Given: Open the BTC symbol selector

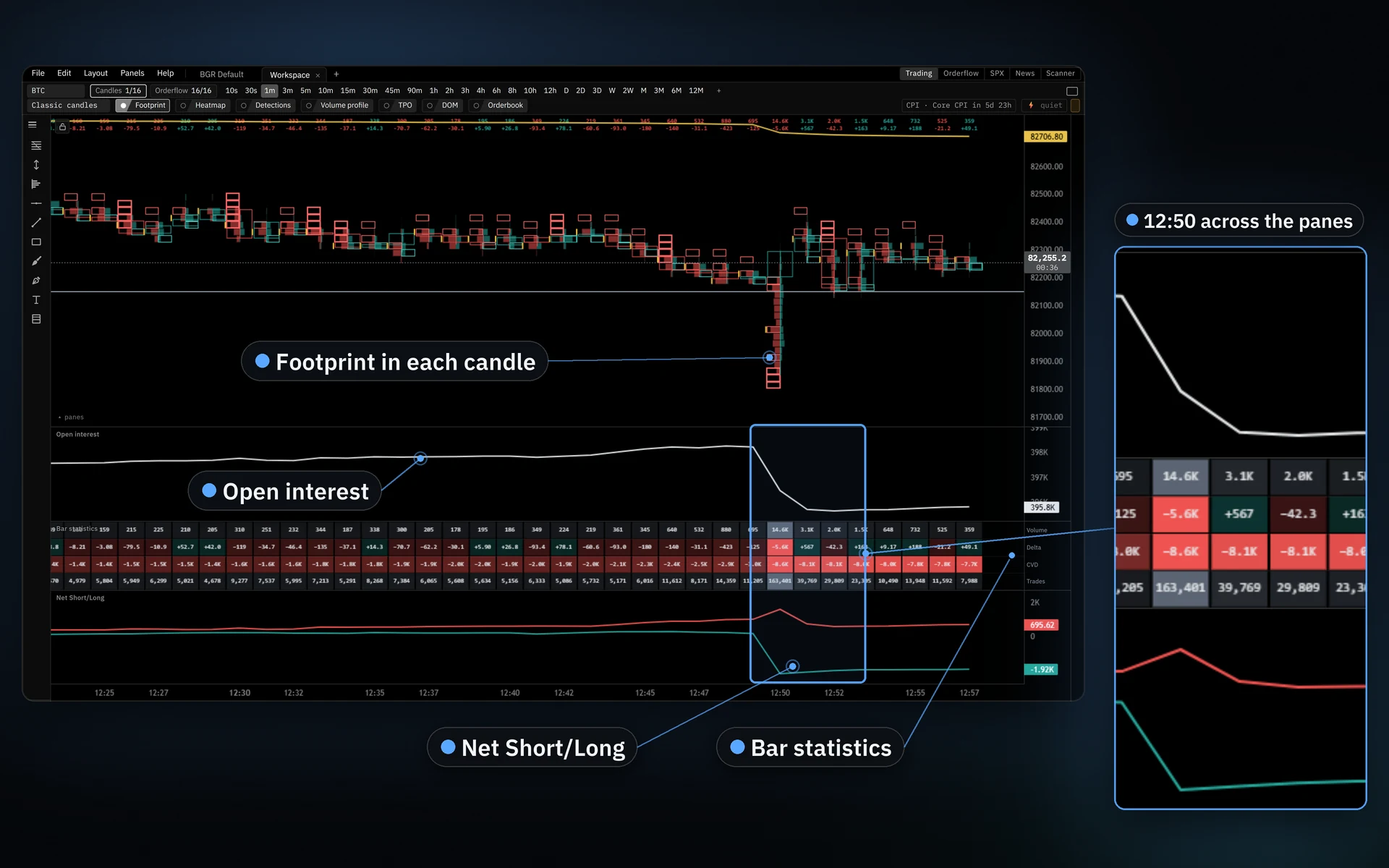Looking at the screenshot, I should coord(56,91).
